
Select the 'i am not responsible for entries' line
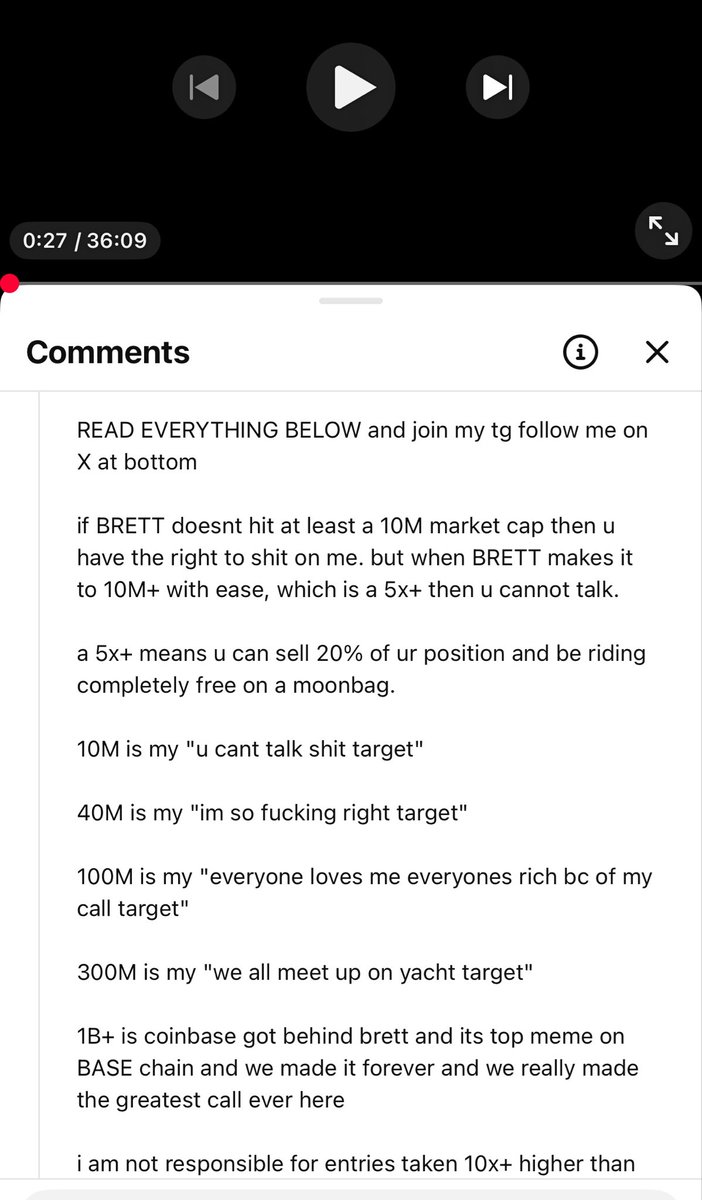coord(356,1164)
